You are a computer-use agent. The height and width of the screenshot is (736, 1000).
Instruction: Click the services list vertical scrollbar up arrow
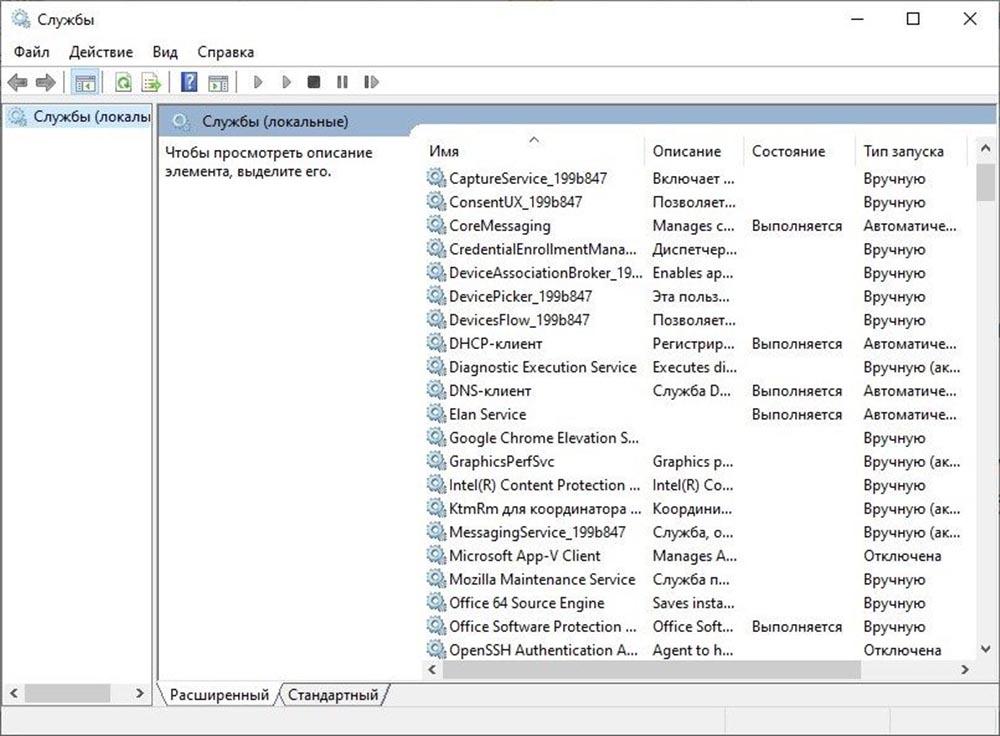[x=985, y=148]
